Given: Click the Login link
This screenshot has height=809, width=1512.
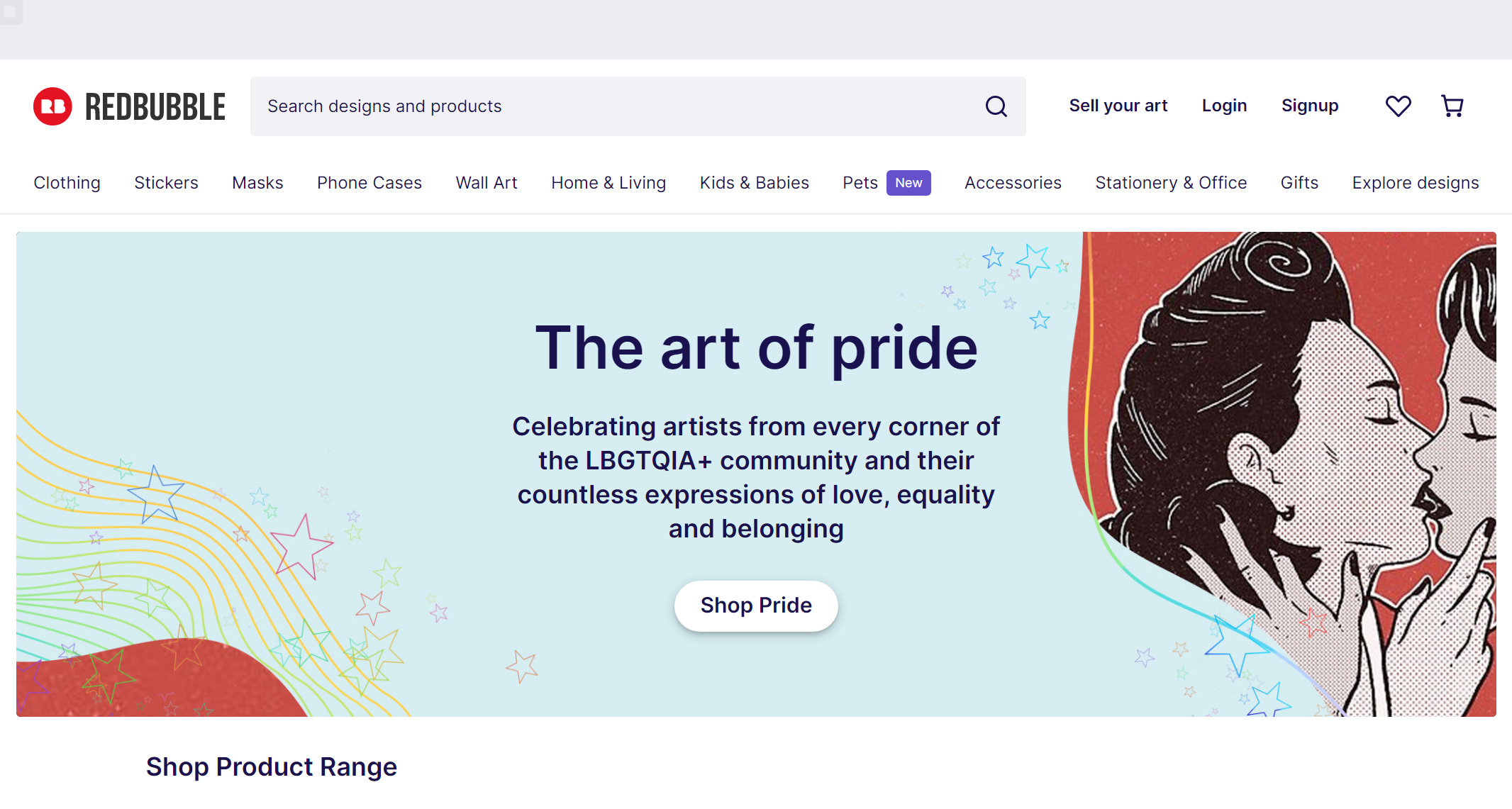Looking at the screenshot, I should pos(1224,106).
